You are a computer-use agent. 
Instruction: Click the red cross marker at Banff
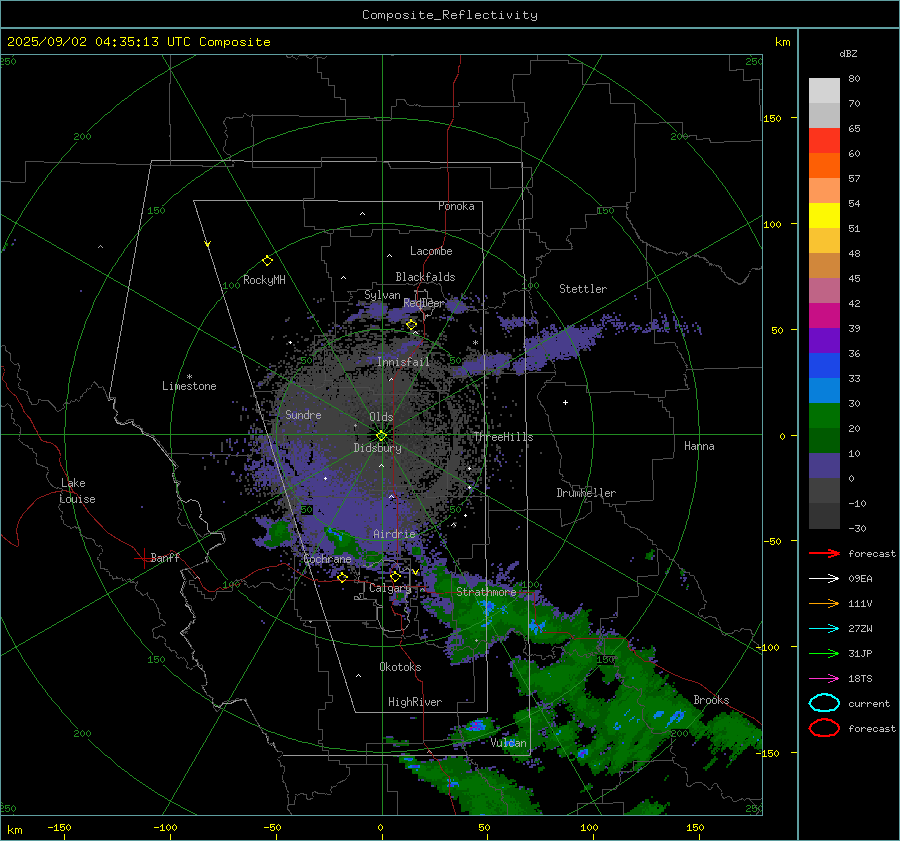coord(143,558)
